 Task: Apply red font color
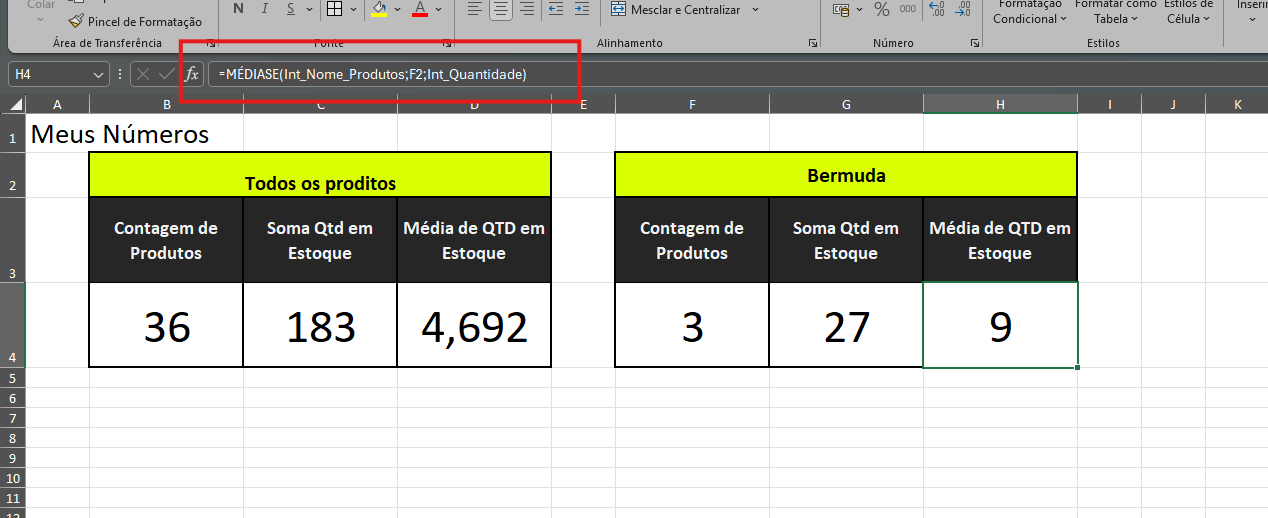point(420,9)
